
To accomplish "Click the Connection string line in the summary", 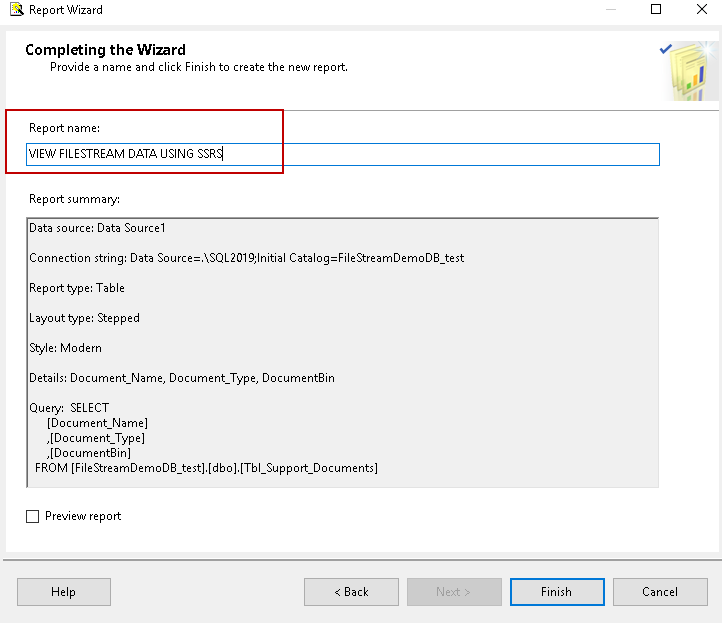I will pos(246,258).
